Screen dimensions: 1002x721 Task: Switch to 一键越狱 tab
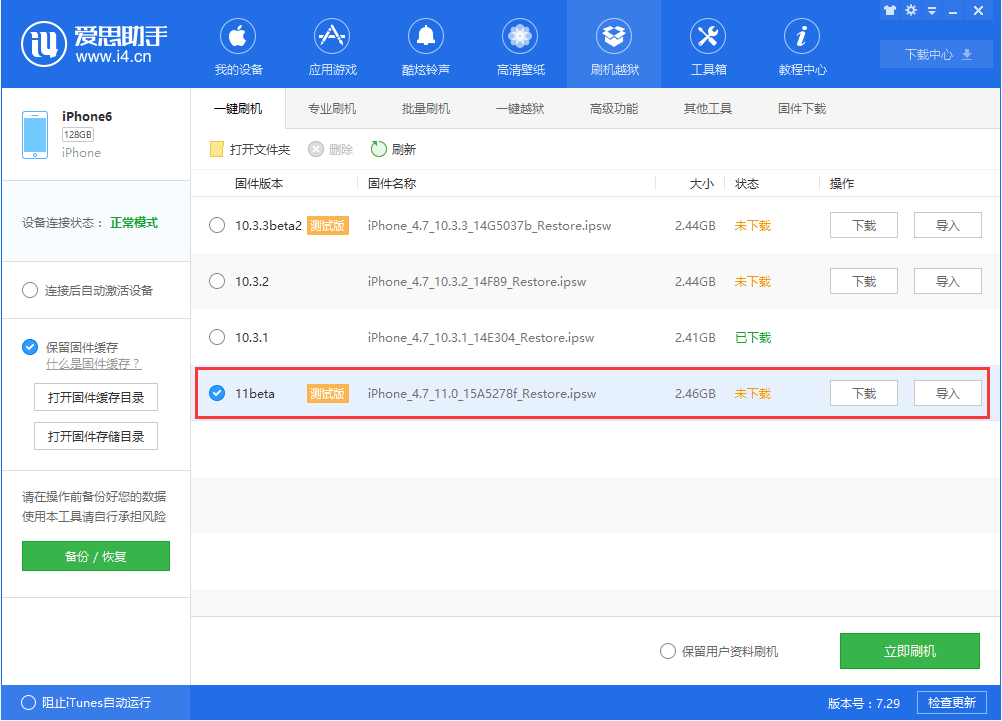pos(520,109)
